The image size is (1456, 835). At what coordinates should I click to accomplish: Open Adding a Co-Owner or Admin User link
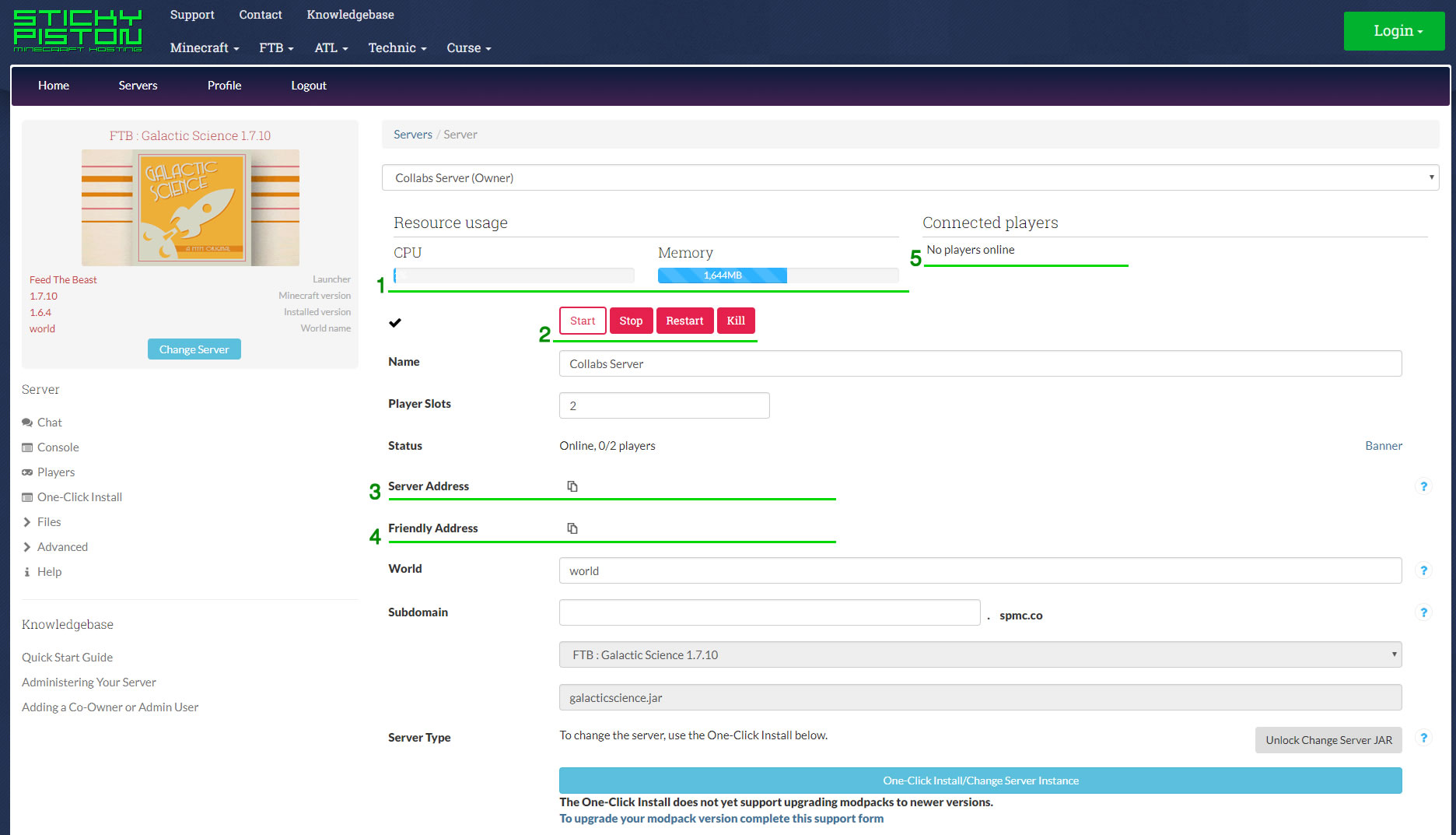[x=110, y=707]
